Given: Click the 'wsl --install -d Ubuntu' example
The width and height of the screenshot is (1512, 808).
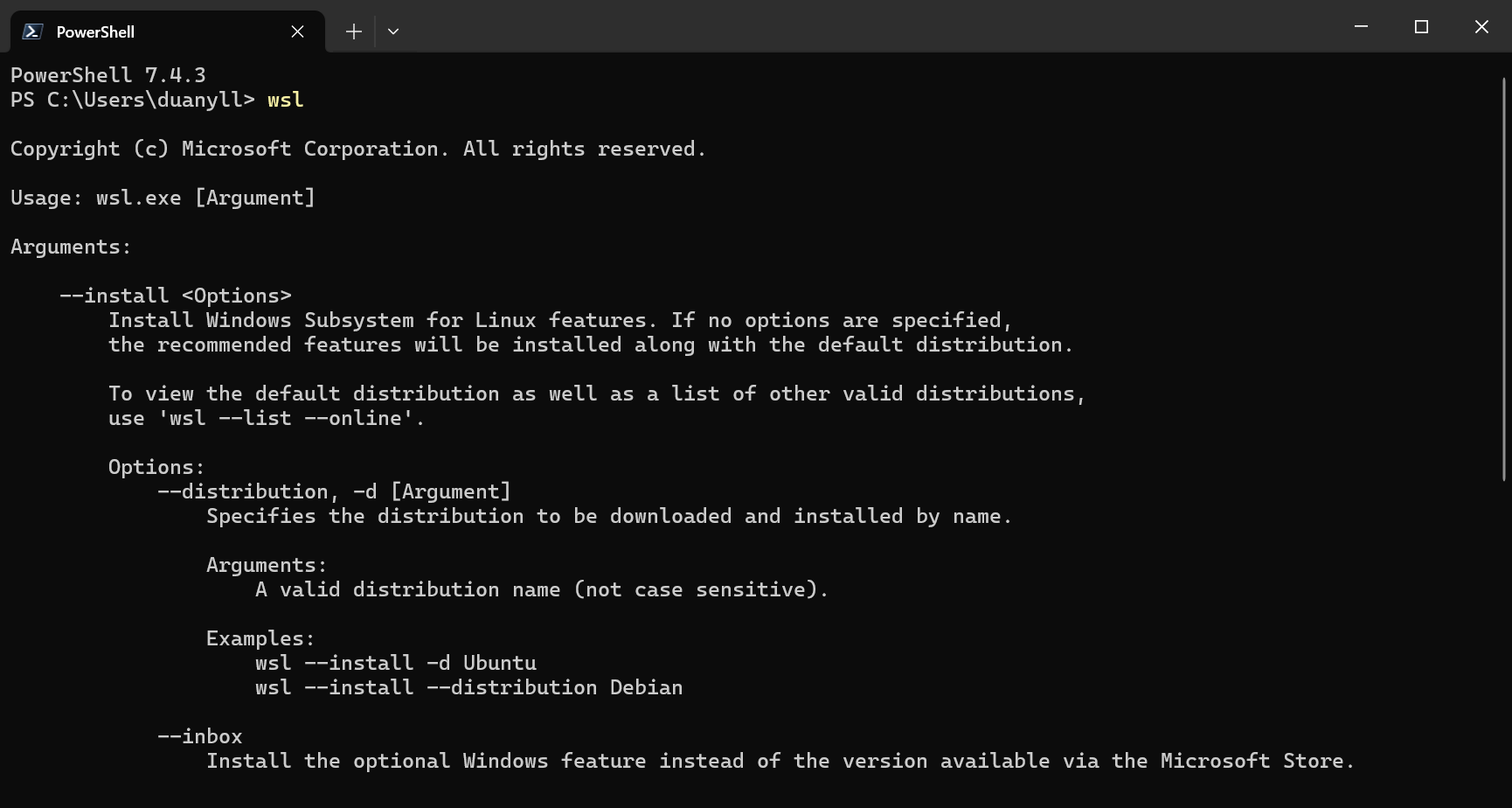Looking at the screenshot, I should (x=395, y=663).
